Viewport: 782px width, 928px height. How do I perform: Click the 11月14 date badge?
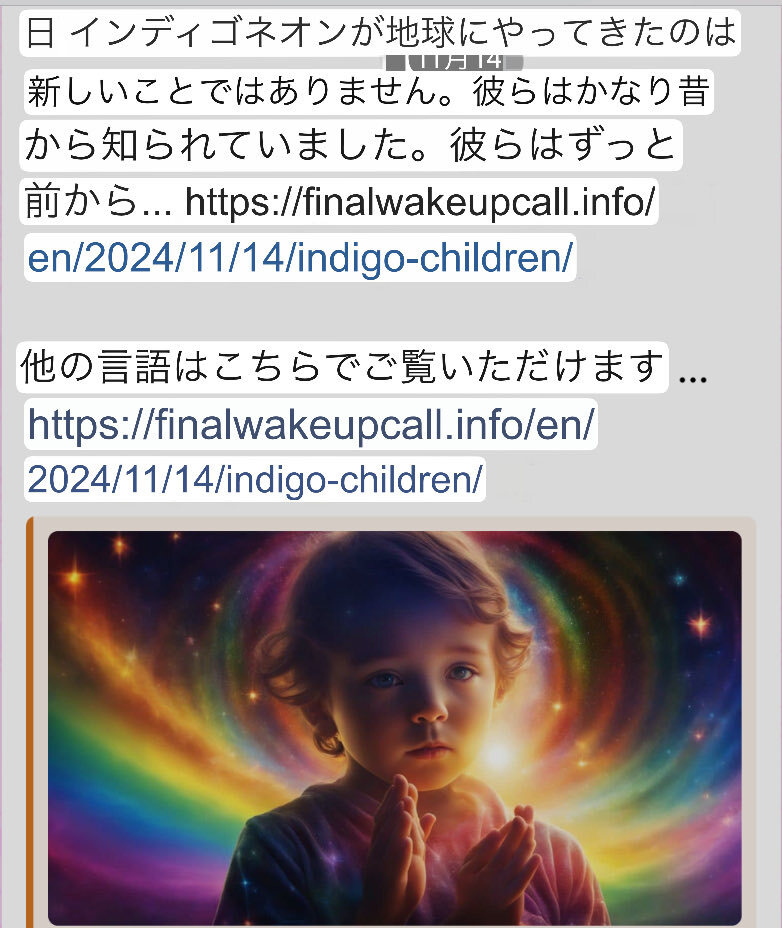click(x=454, y=61)
